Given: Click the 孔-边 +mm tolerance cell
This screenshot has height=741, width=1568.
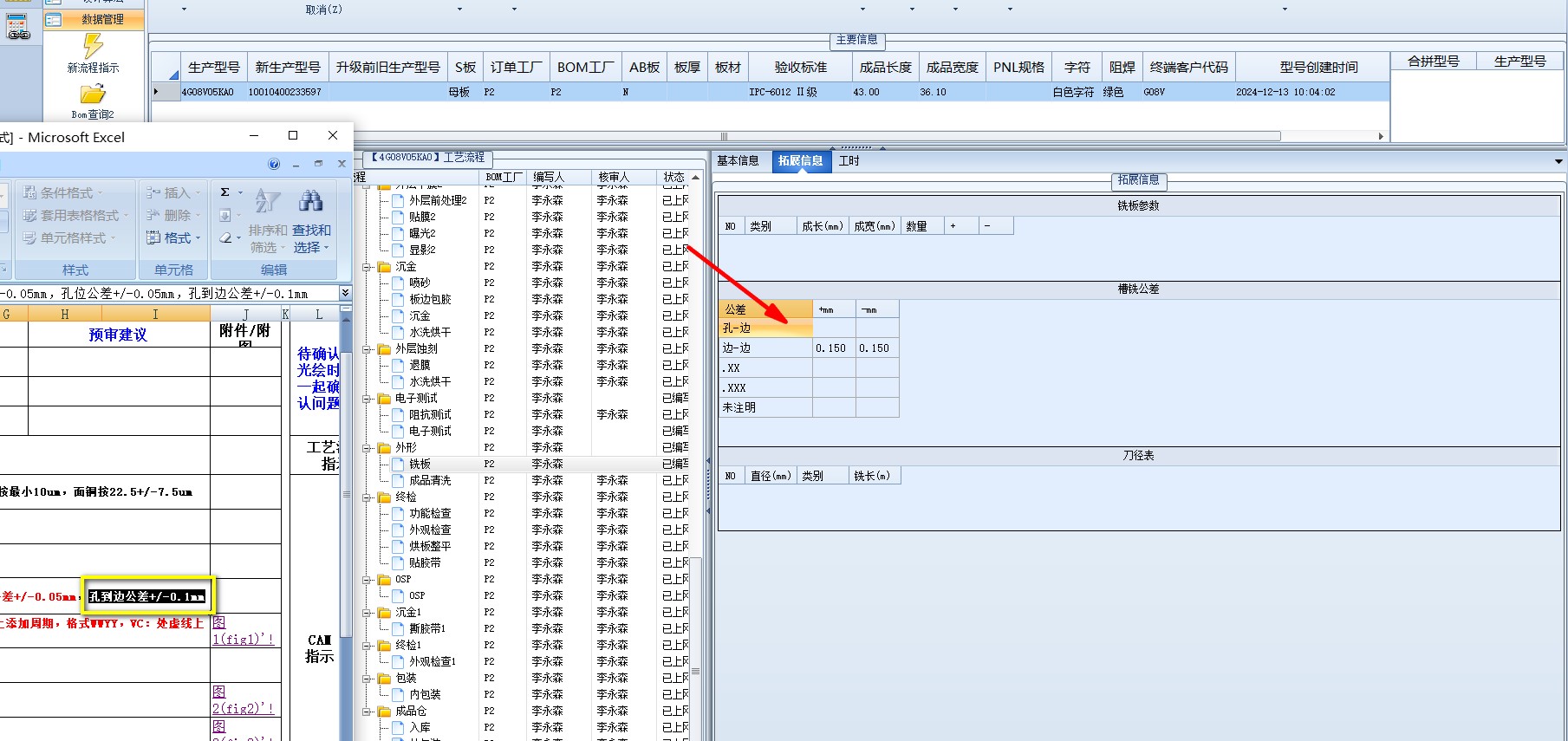Looking at the screenshot, I should pos(834,328).
